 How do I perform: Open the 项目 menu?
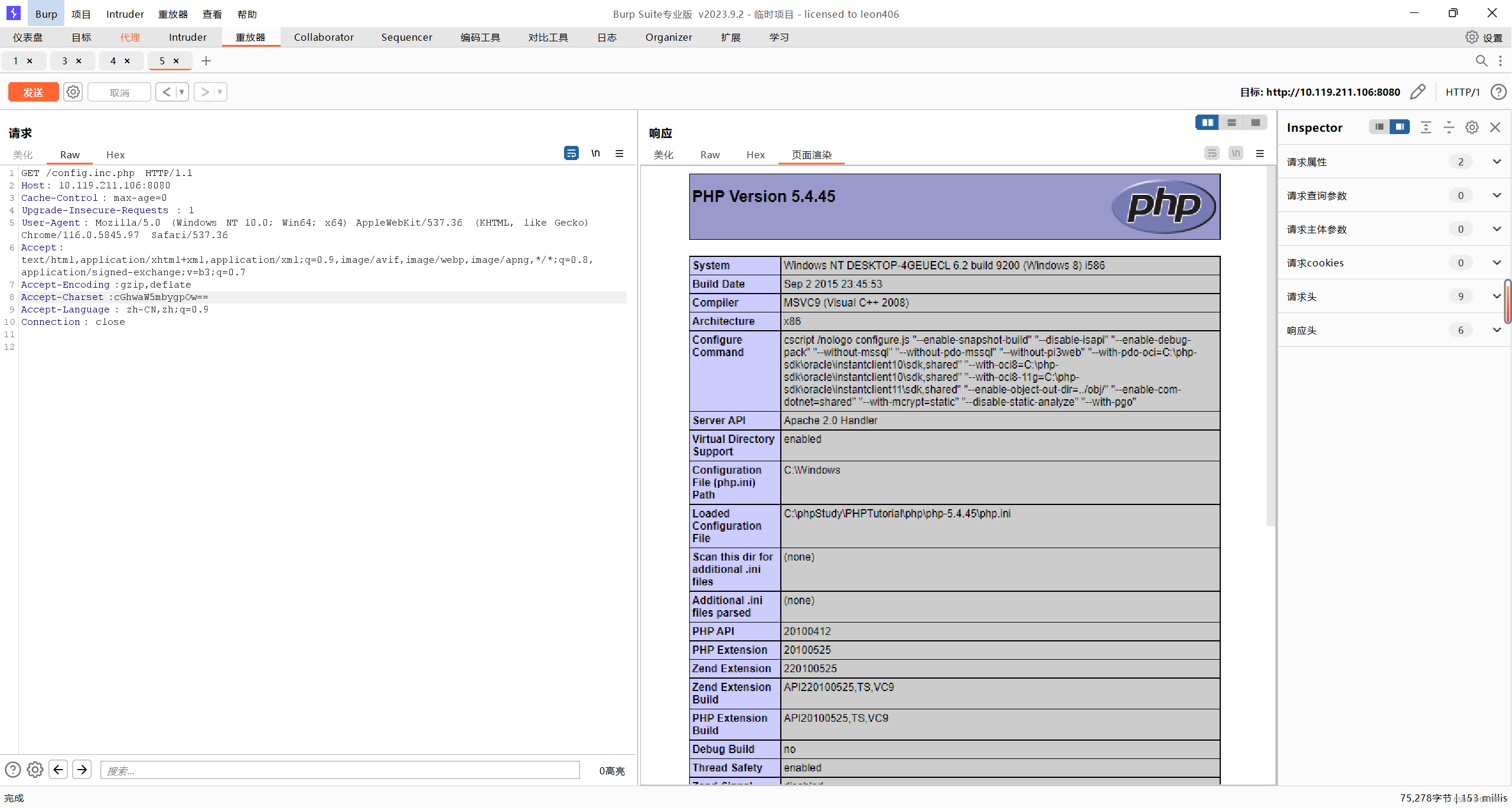[81, 14]
